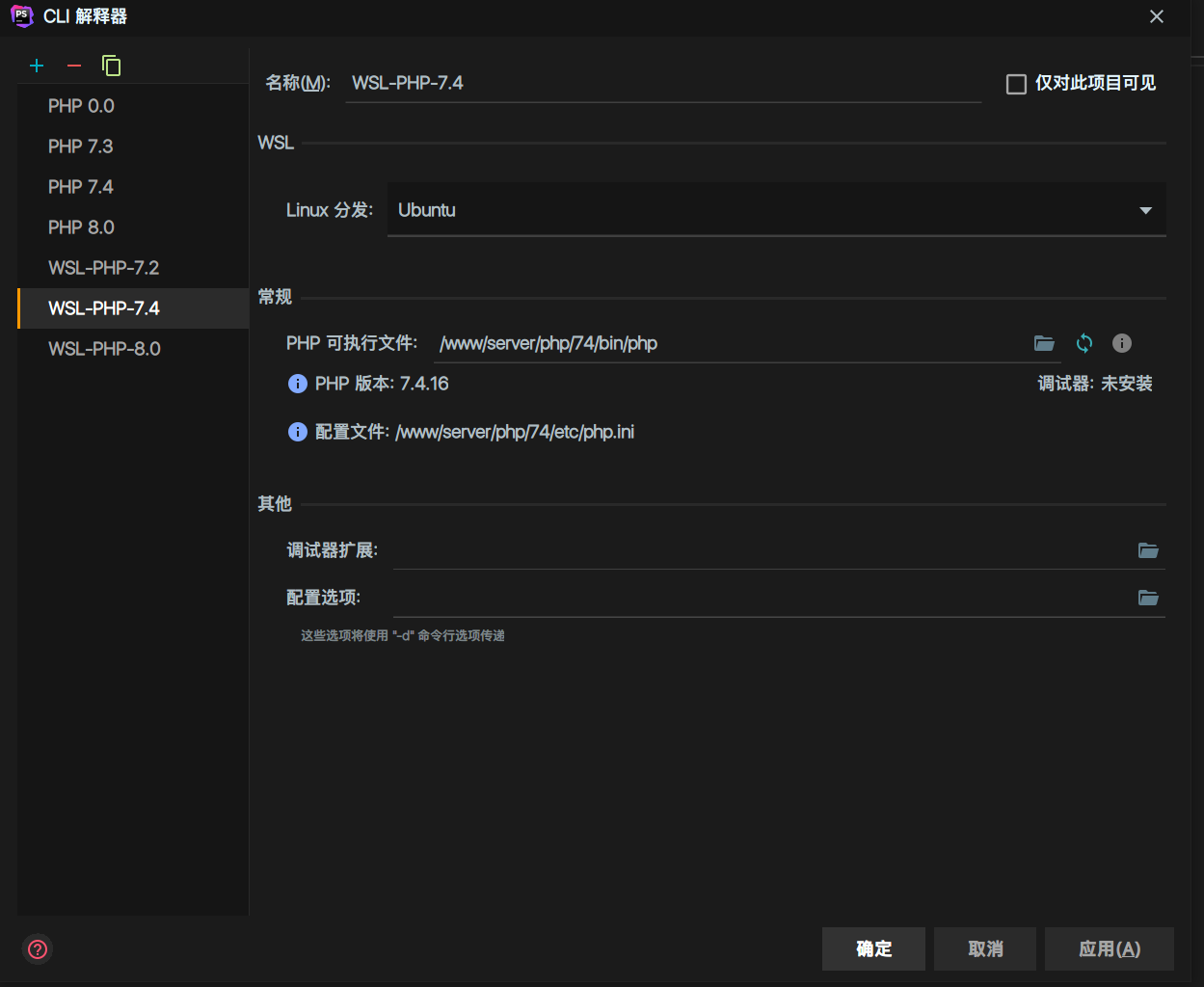The width and height of the screenshot is (1204, 987).
Task: Show details via info icon next to executable field
Action: click(1121, 343)
